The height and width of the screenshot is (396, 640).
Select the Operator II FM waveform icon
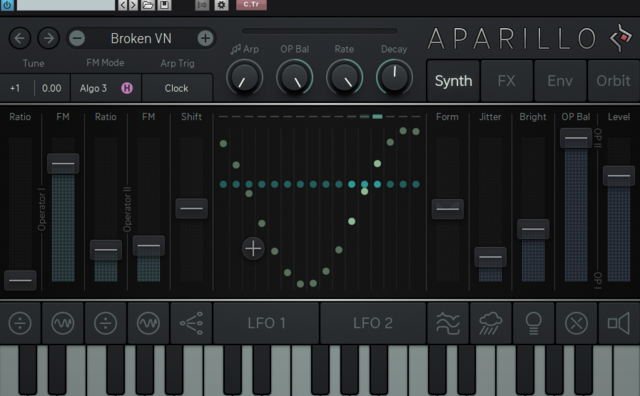[149, 323]
